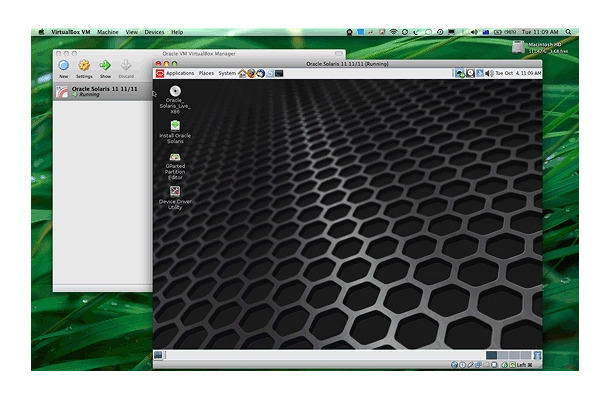Screen dimensions: 610x400
Task: Select the Oracle_Solaris_Live_X86 disc icon
Action: 175,100
